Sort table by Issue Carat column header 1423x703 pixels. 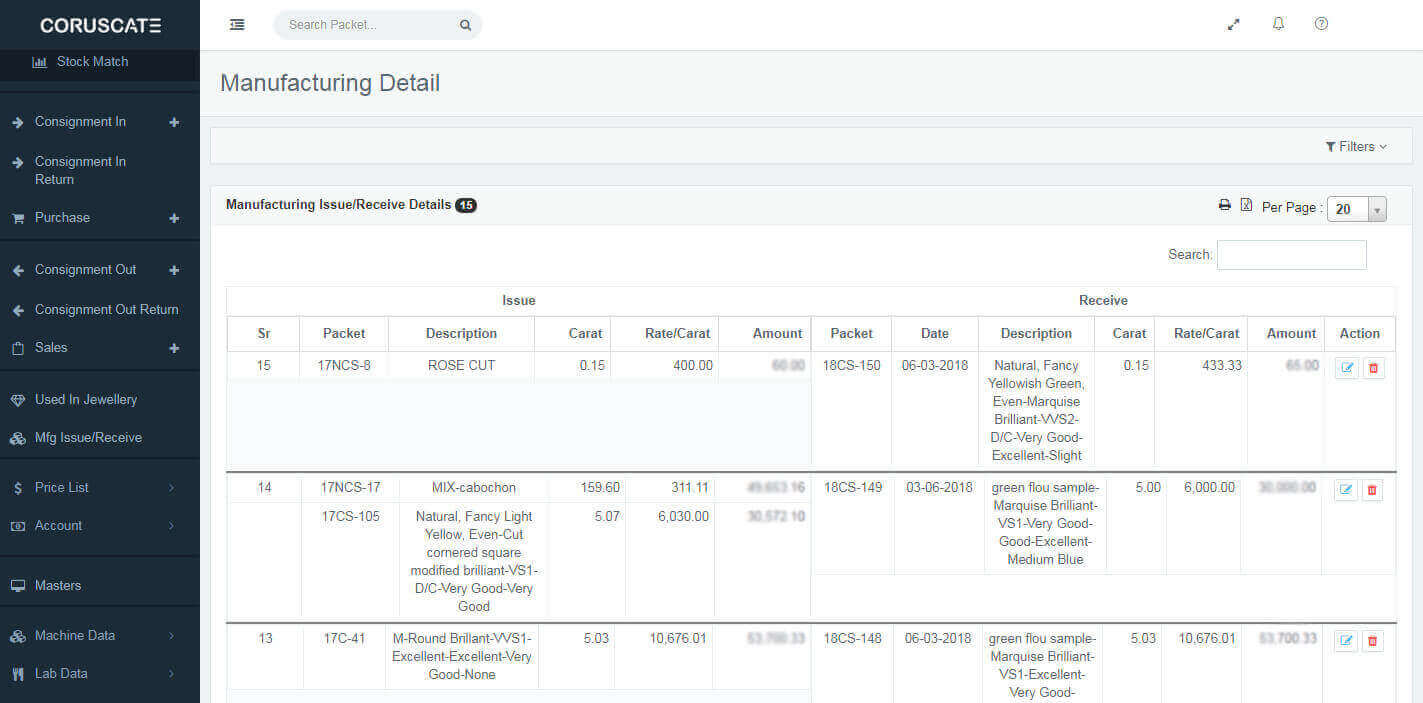[585, 333]
